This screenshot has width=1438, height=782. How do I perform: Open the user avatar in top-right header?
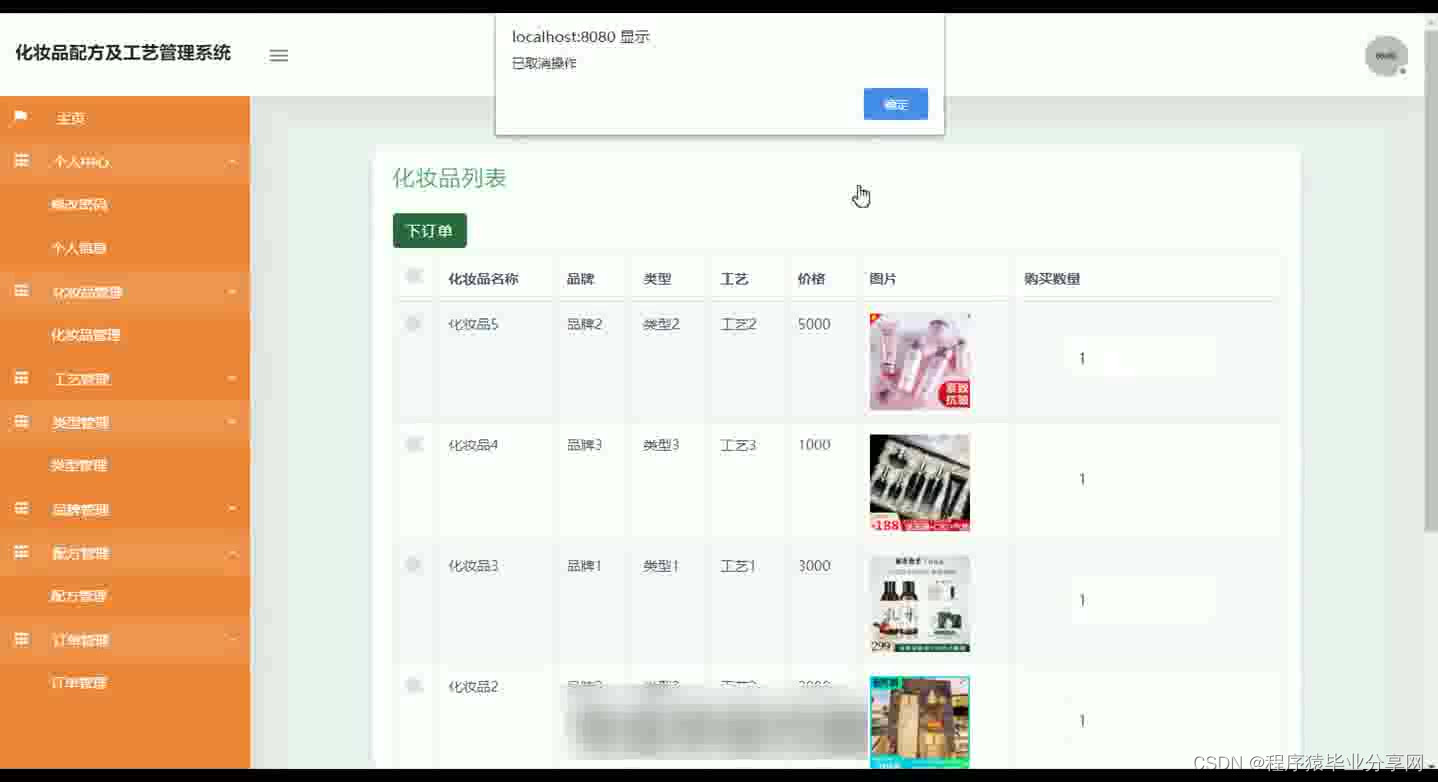pyautogui.click(x=1386, y=56)
